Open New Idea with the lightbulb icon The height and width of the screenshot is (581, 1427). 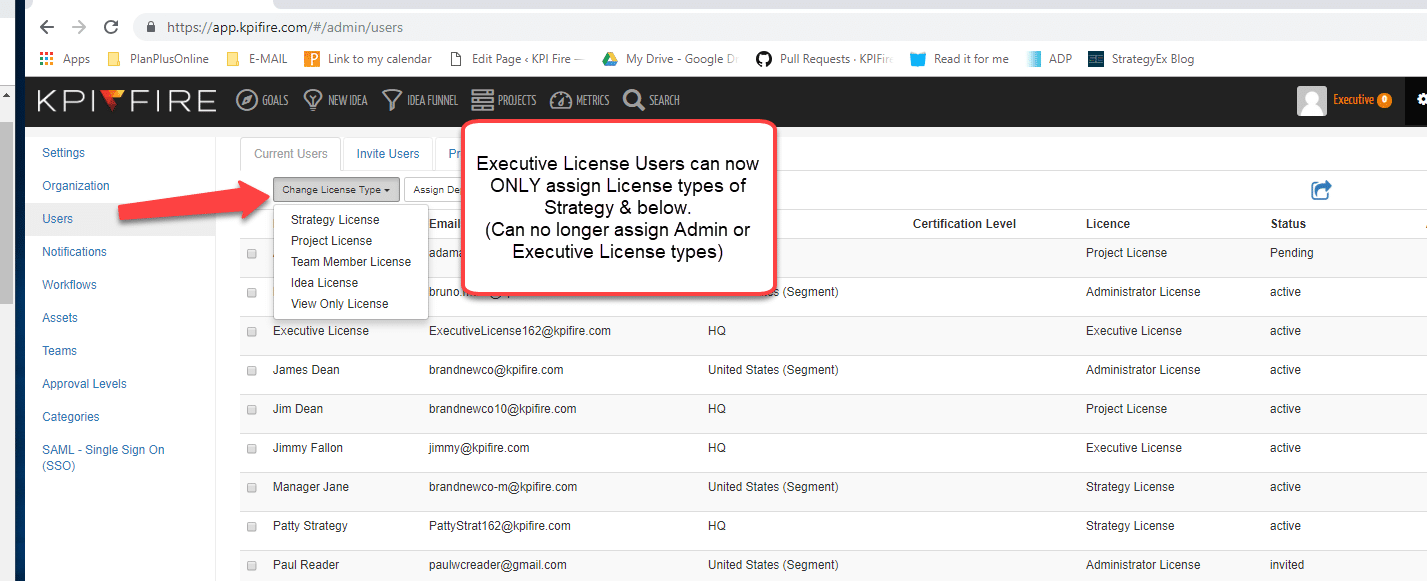coord(335,100)
